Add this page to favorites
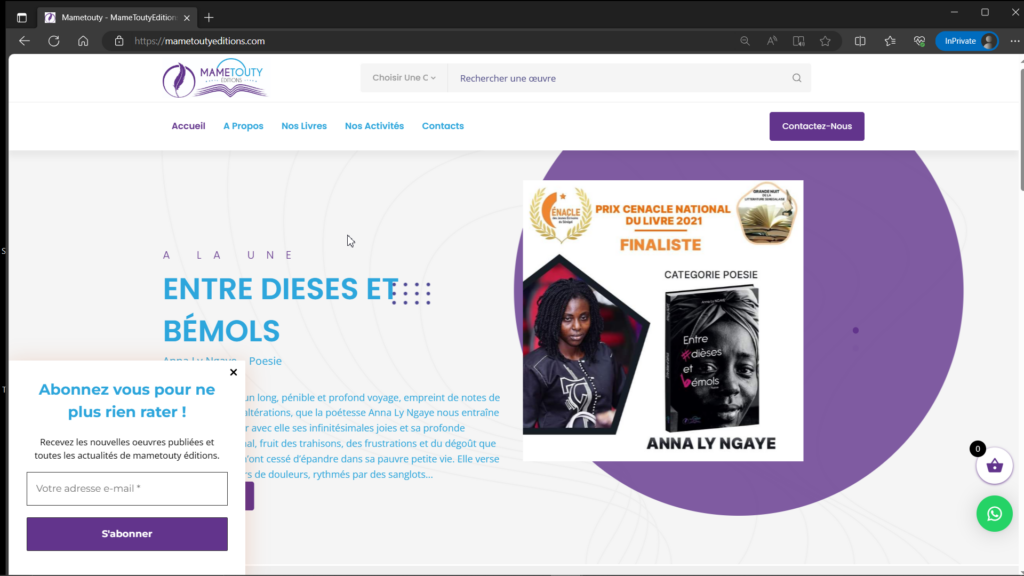This screenshot has width=1024, height=576. click(825, 40)
